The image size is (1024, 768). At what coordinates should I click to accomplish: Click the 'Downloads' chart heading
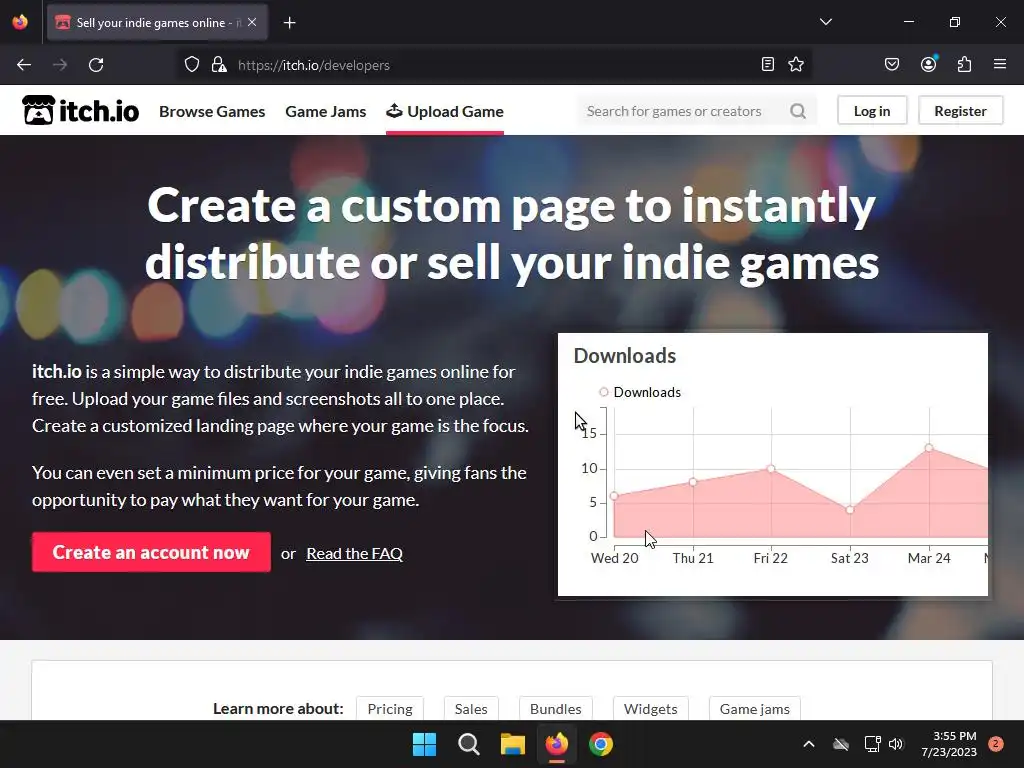coord(624,356)
